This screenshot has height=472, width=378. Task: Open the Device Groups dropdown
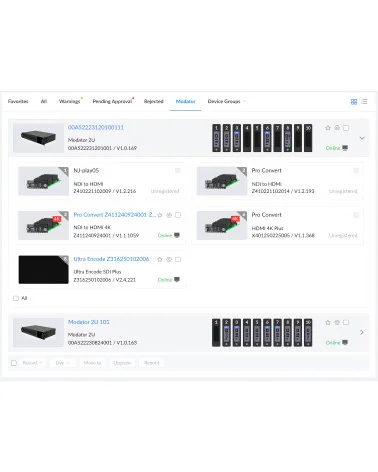click(227, 101)
